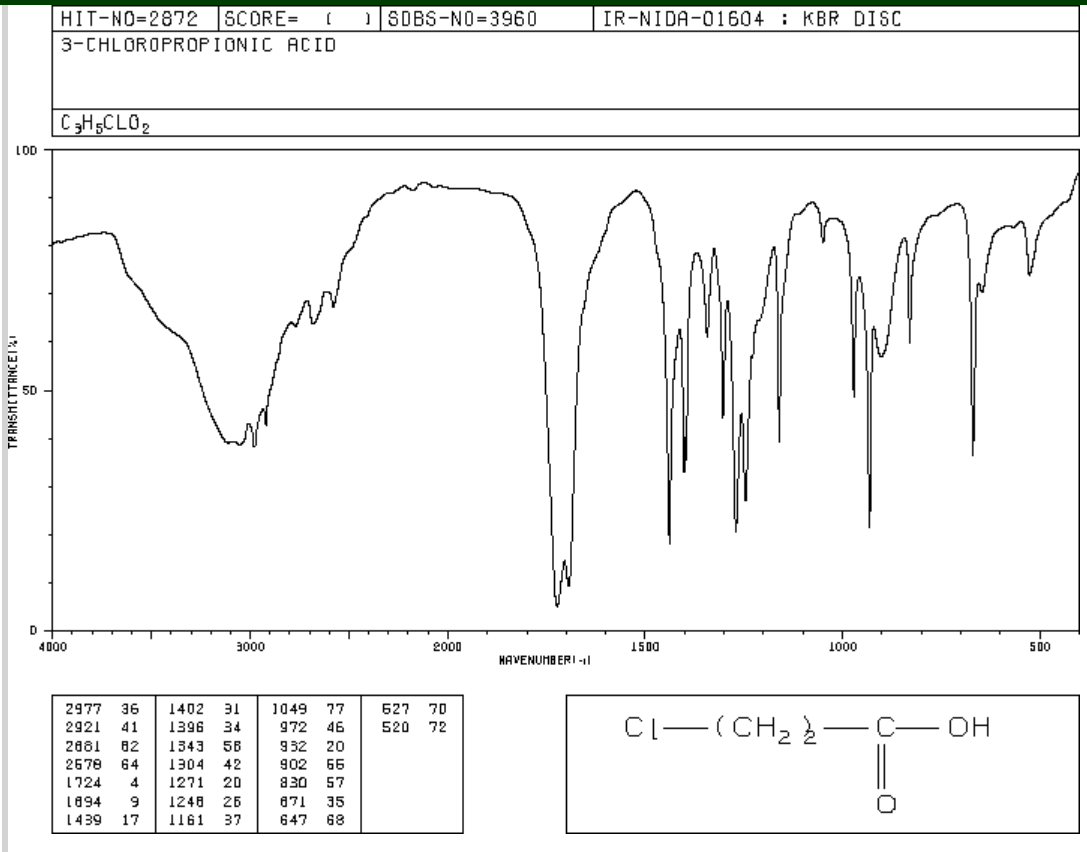Click the 1000 wavenumber axis label

tap(842, 647)
